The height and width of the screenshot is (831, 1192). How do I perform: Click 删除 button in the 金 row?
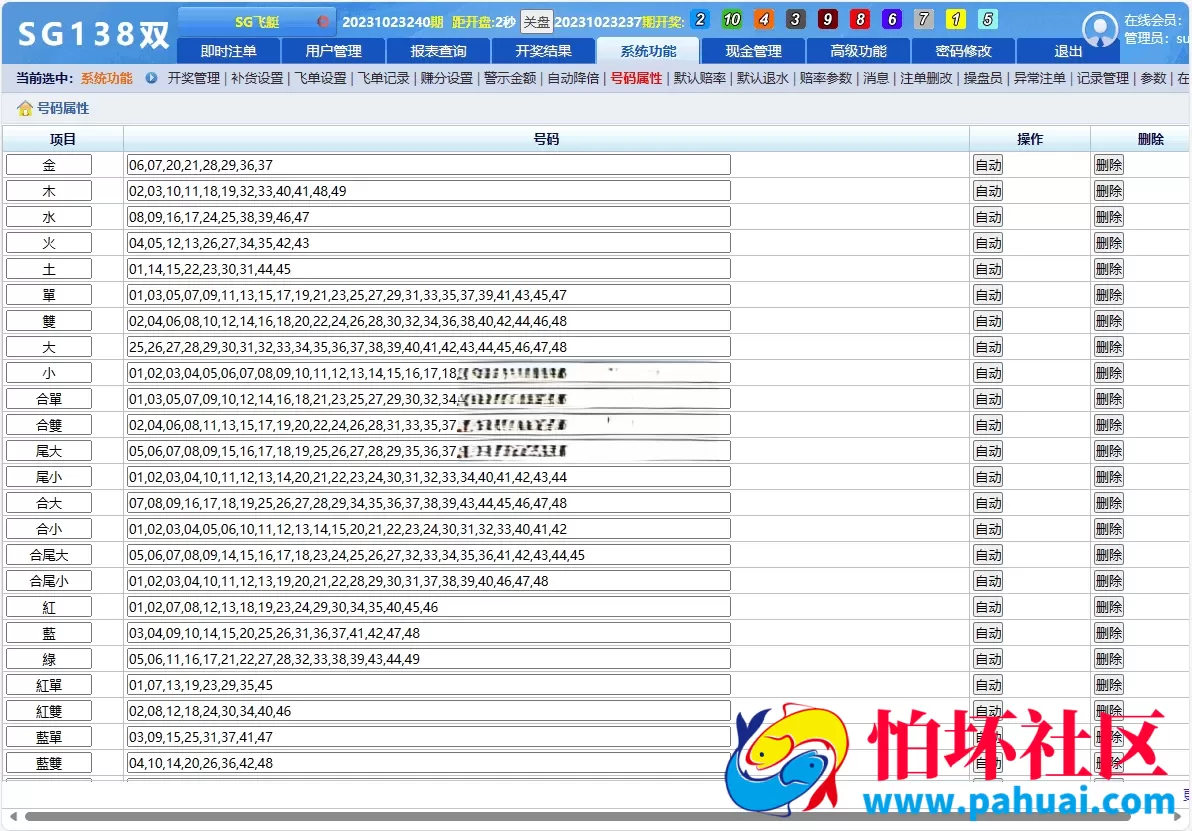(1108, 165)
